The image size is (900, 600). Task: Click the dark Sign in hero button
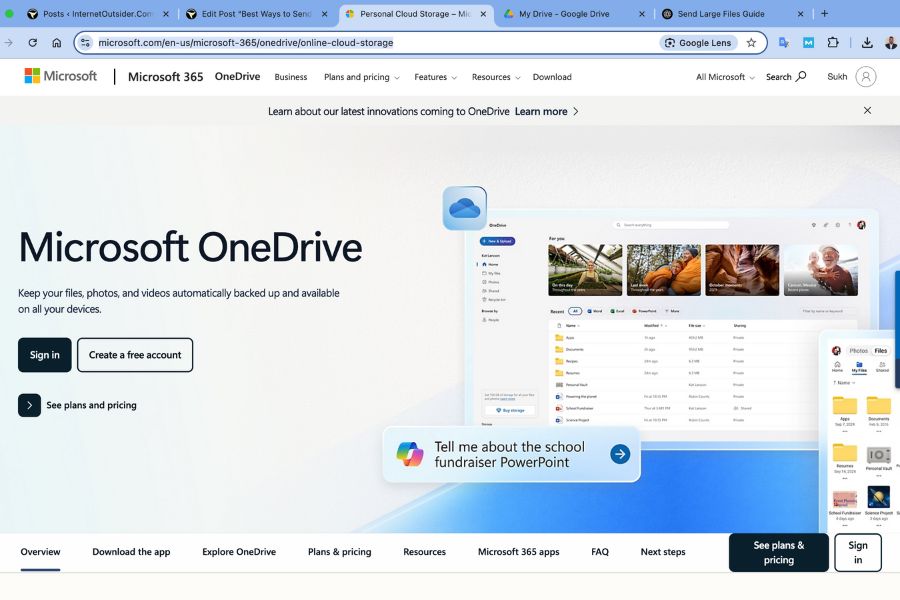pos(45,355)
